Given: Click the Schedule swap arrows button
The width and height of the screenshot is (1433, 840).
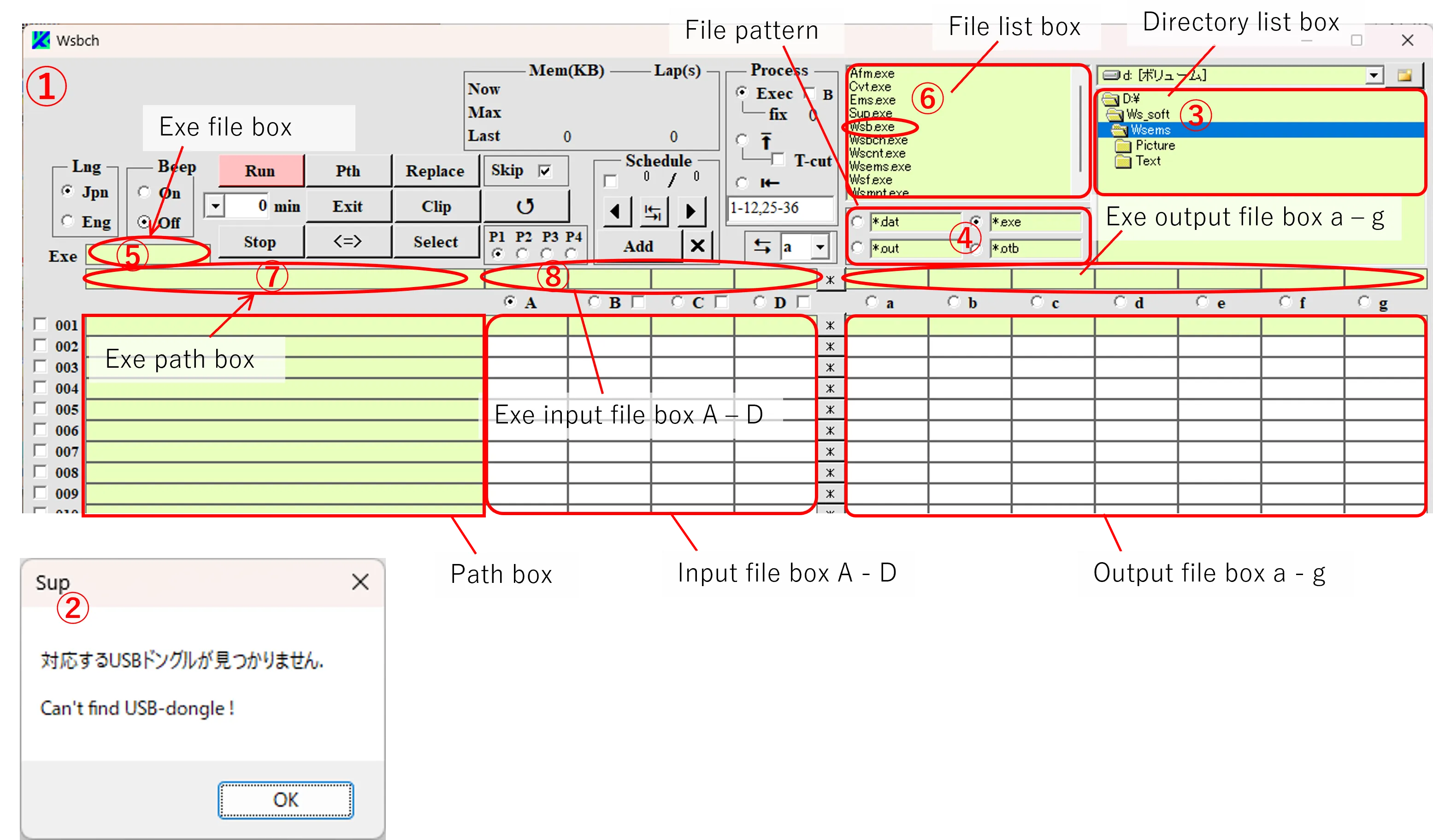Looking at the screenshot, I should pos(654,212).
